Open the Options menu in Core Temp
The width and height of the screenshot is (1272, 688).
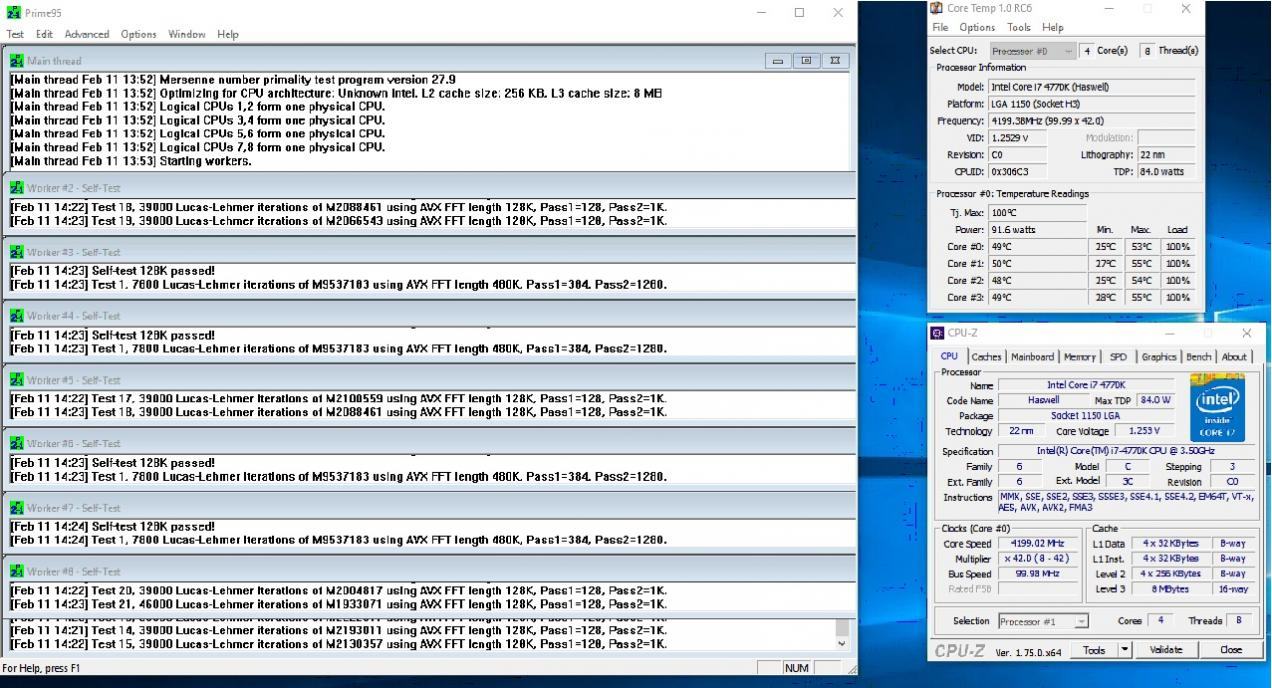pos(978,27)
